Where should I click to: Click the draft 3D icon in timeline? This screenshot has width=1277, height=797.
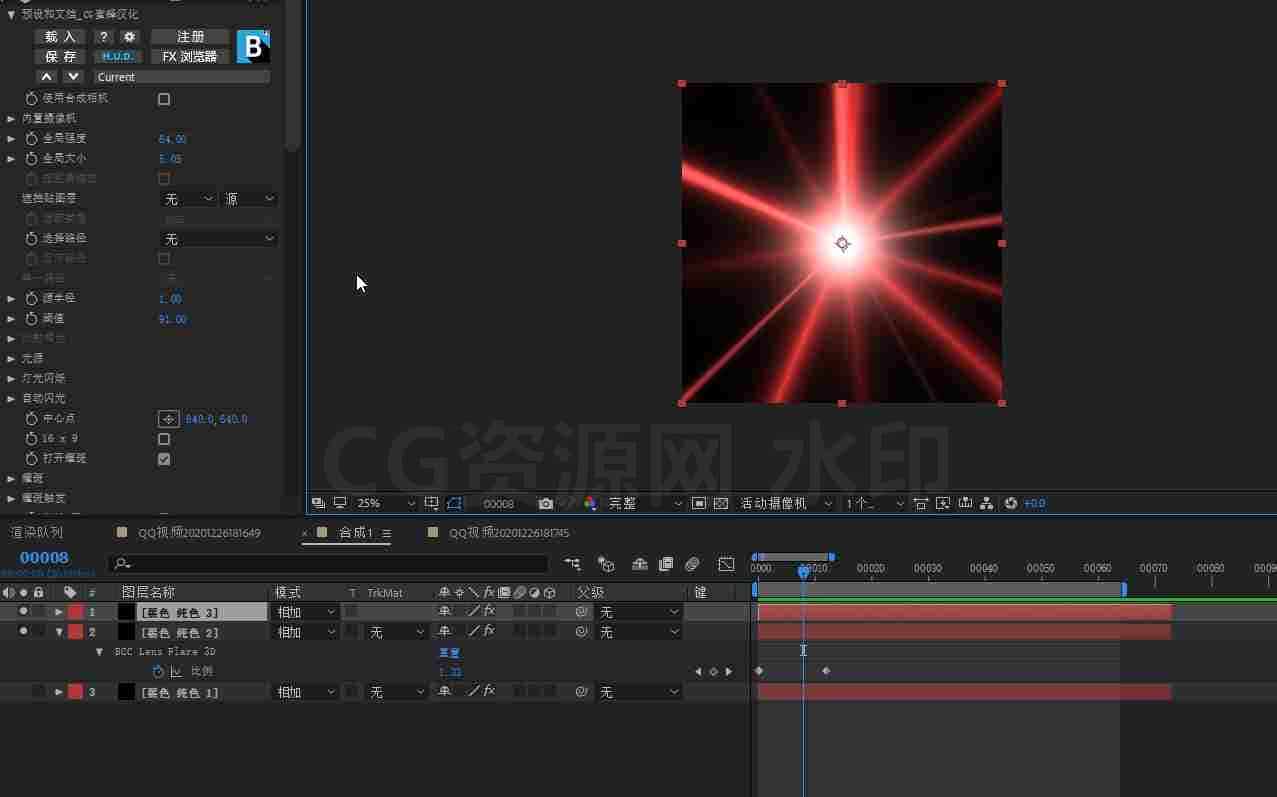click(605, 564)
